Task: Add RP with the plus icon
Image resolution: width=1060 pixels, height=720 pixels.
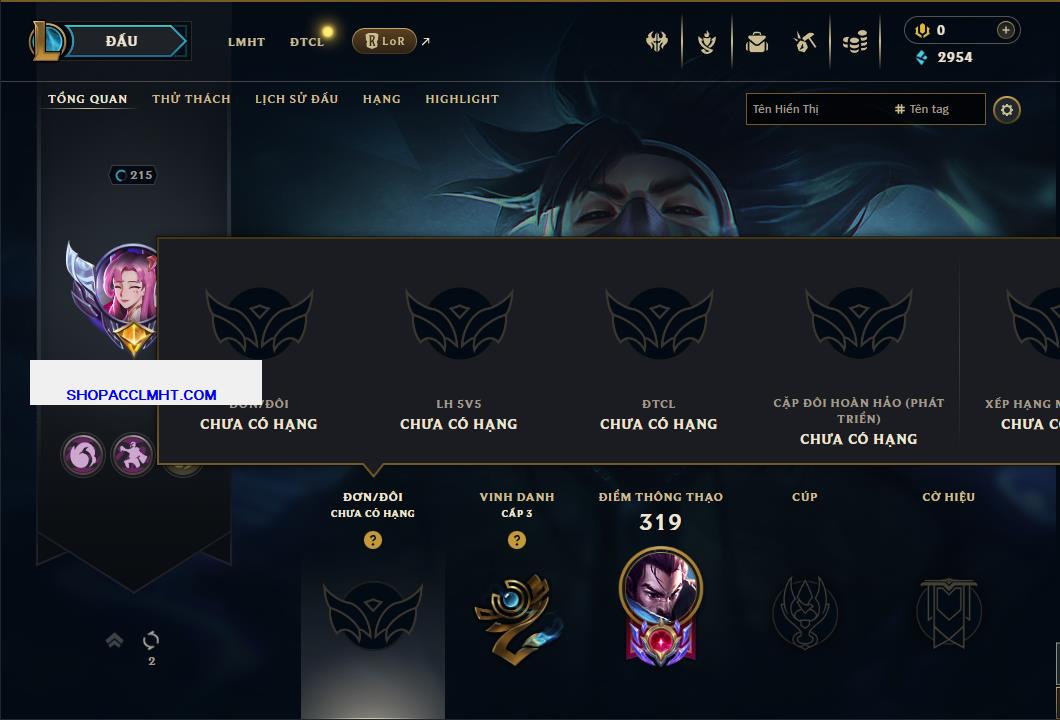Action: click(x=1006, y=30)
